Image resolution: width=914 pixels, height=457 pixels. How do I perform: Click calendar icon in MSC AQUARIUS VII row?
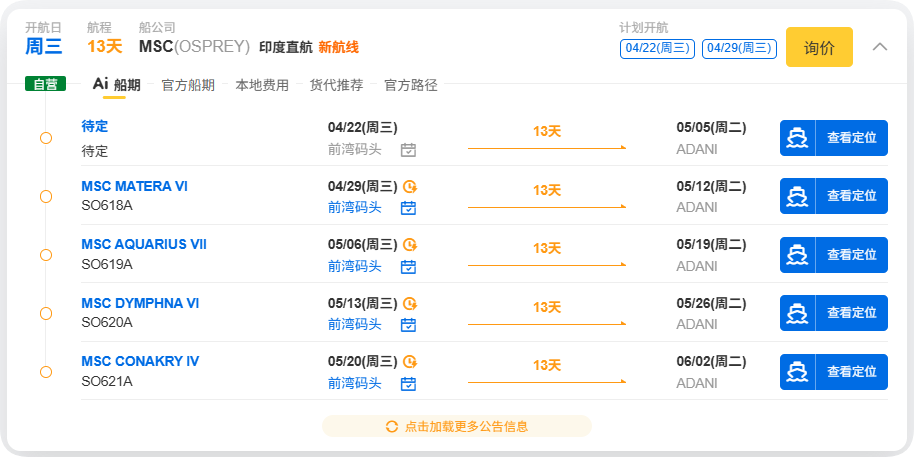408,267
